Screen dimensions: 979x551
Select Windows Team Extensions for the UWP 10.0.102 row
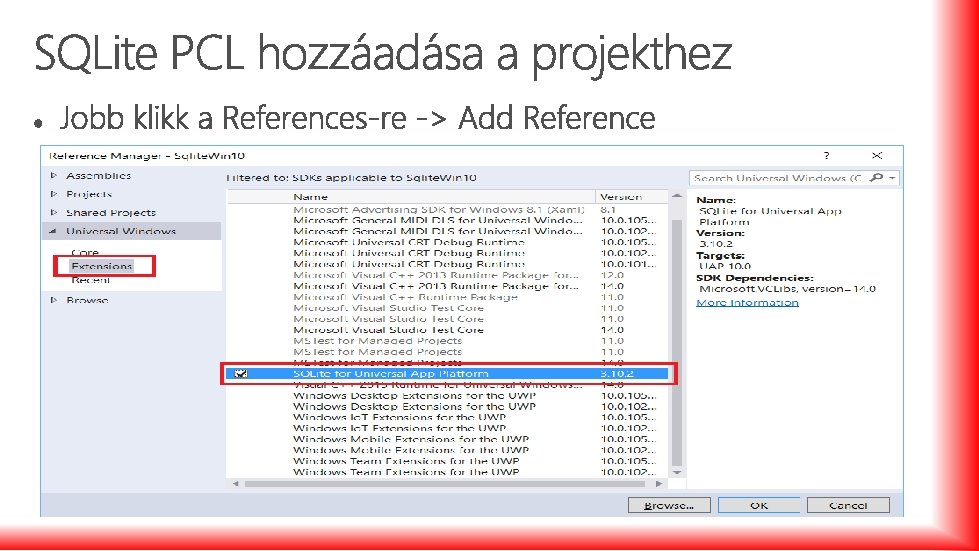click(447, 472)
